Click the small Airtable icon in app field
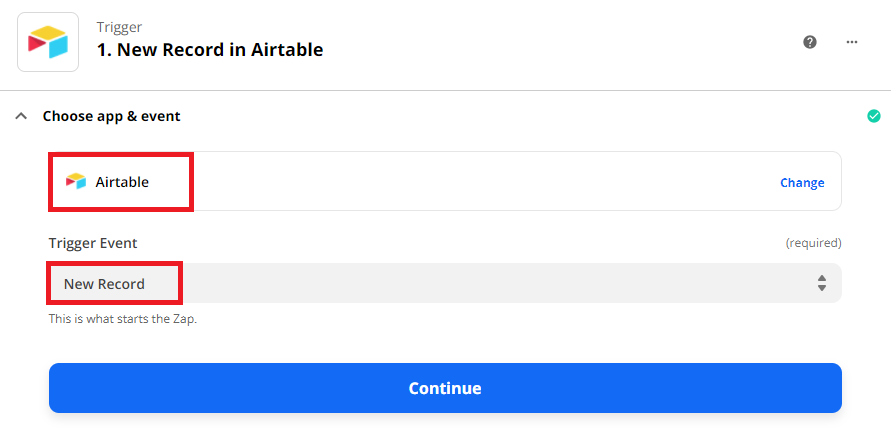Screen dimensions: 891x429 click(x=76, y=182)
